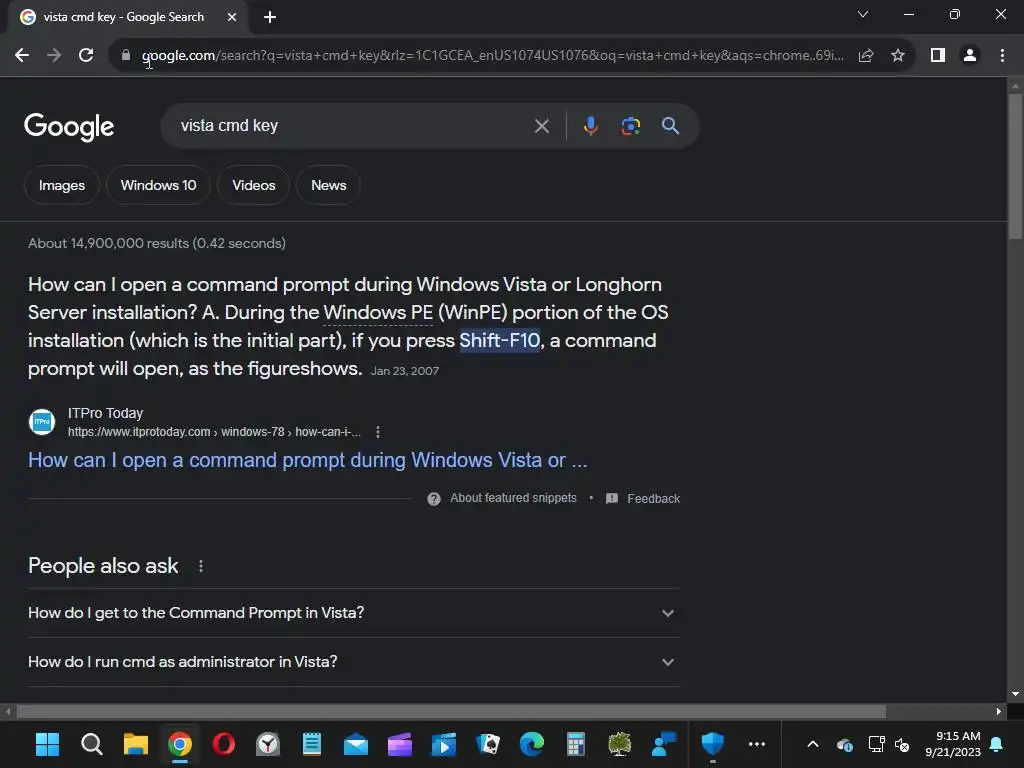Viewport: 1024px width, 768px height.
Task: Open the muted volume tray icon
Action: [x=902, y=744]
